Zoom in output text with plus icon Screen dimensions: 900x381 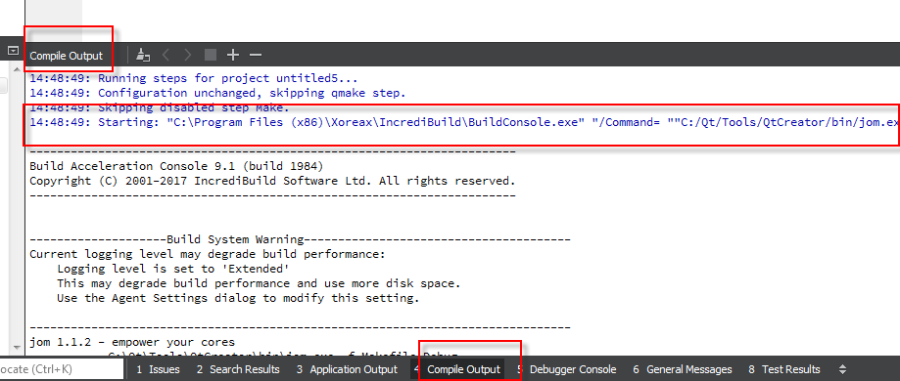pyautogui.click(x=232, y=55)
